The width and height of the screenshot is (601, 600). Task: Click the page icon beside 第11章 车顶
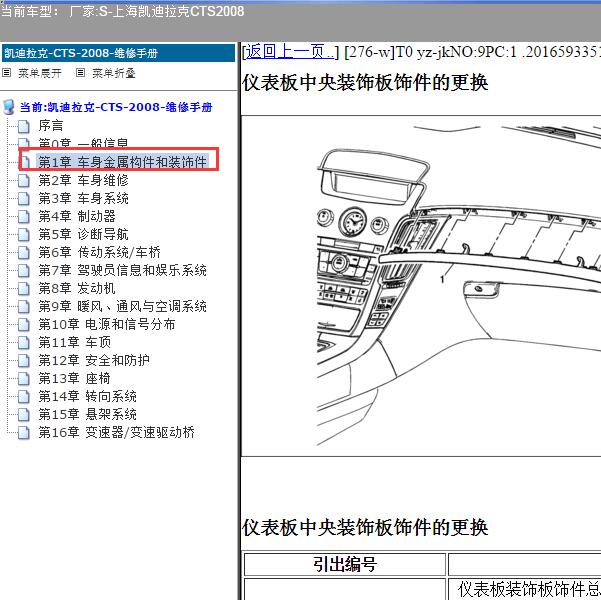pyautogui.click(x=24, y=343)
